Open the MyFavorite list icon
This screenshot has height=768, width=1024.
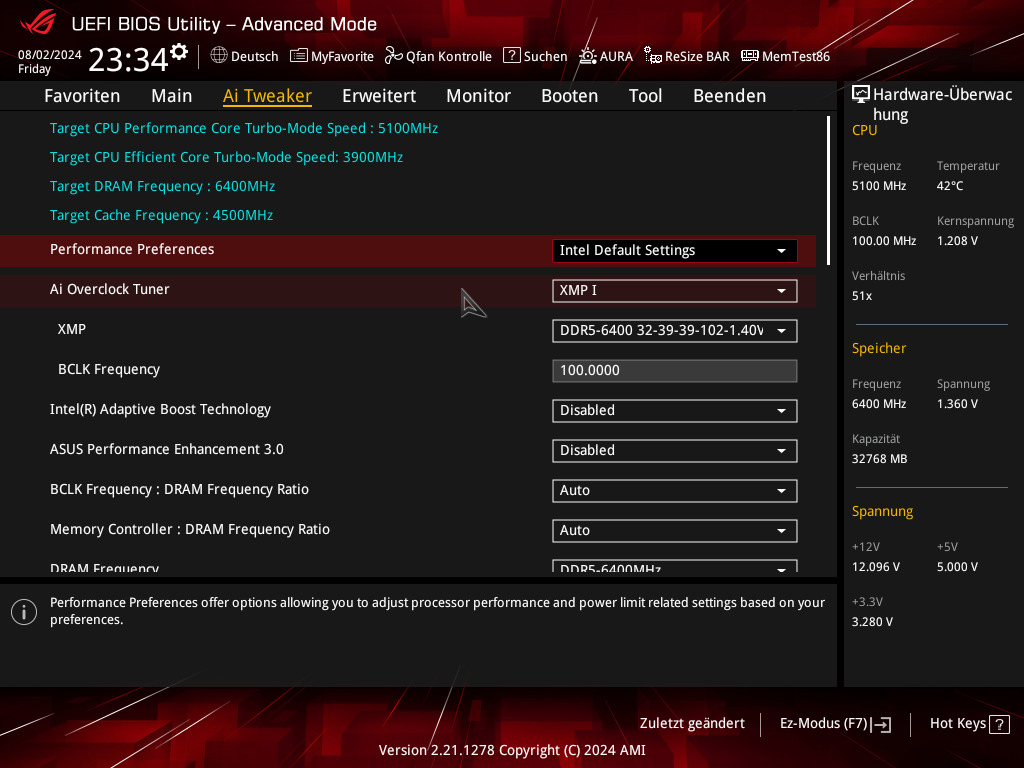[298, 56]
